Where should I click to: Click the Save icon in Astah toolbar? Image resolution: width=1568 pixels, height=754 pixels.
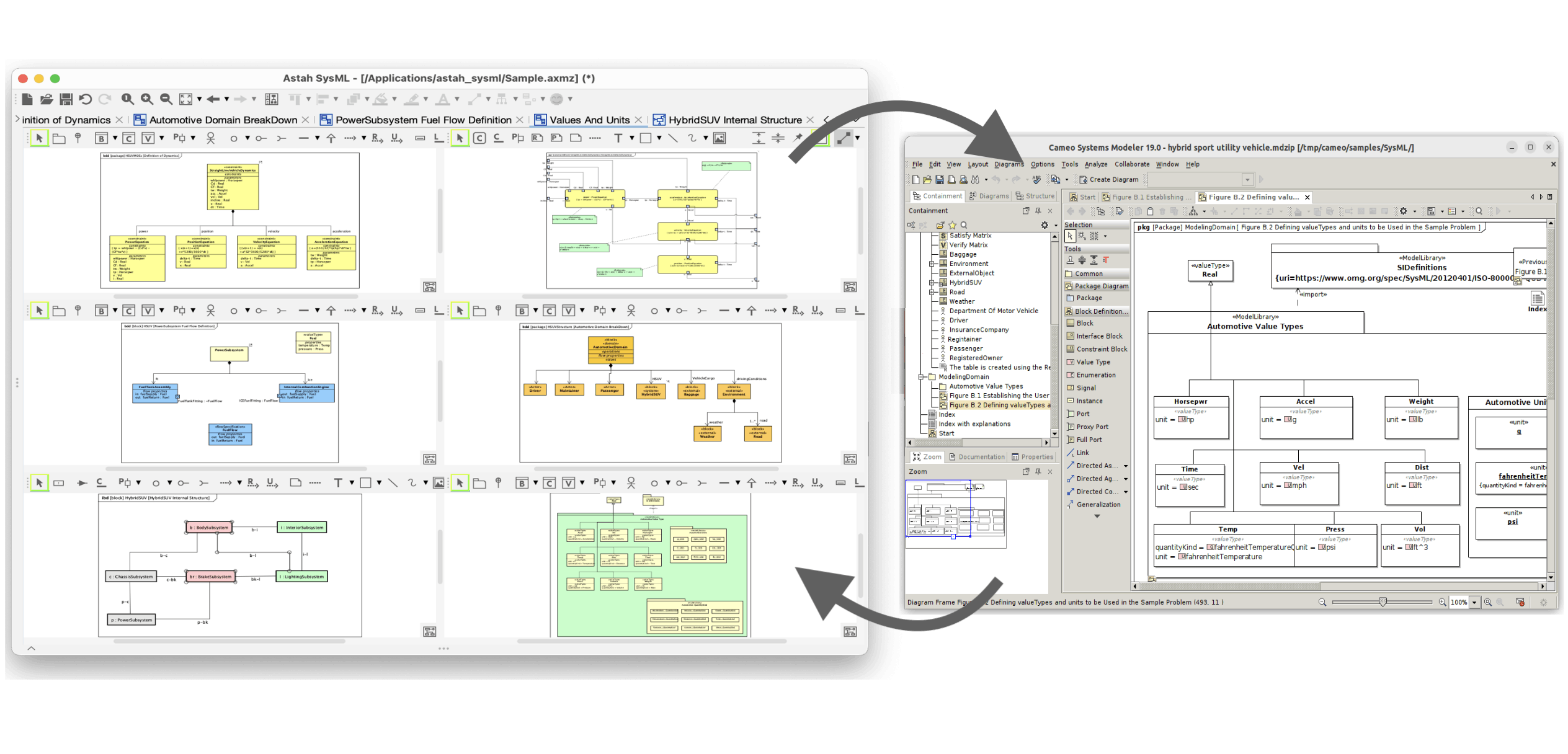66,99
